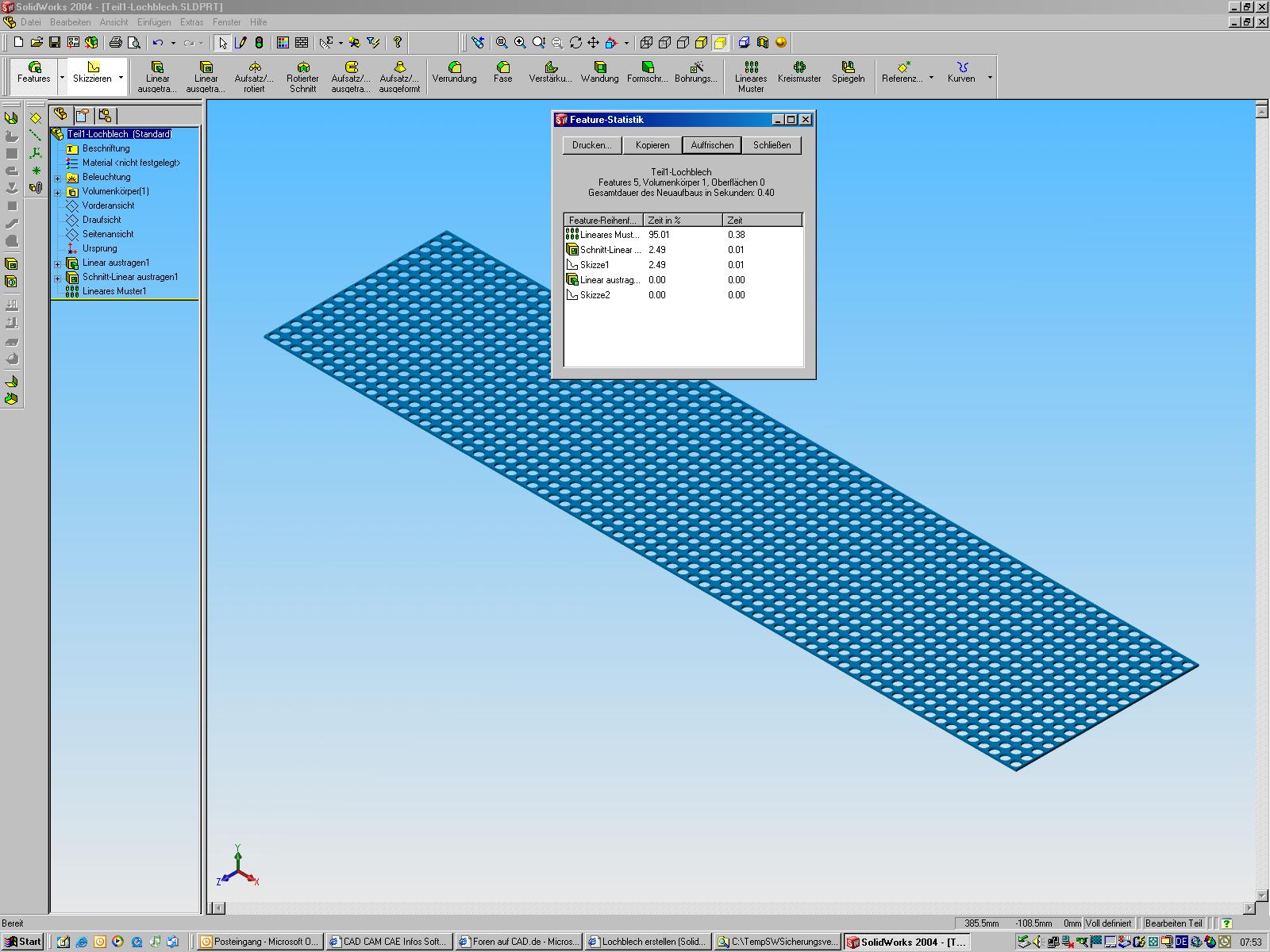
Task: Open the help question mark icon
Action: pos(398,43)
